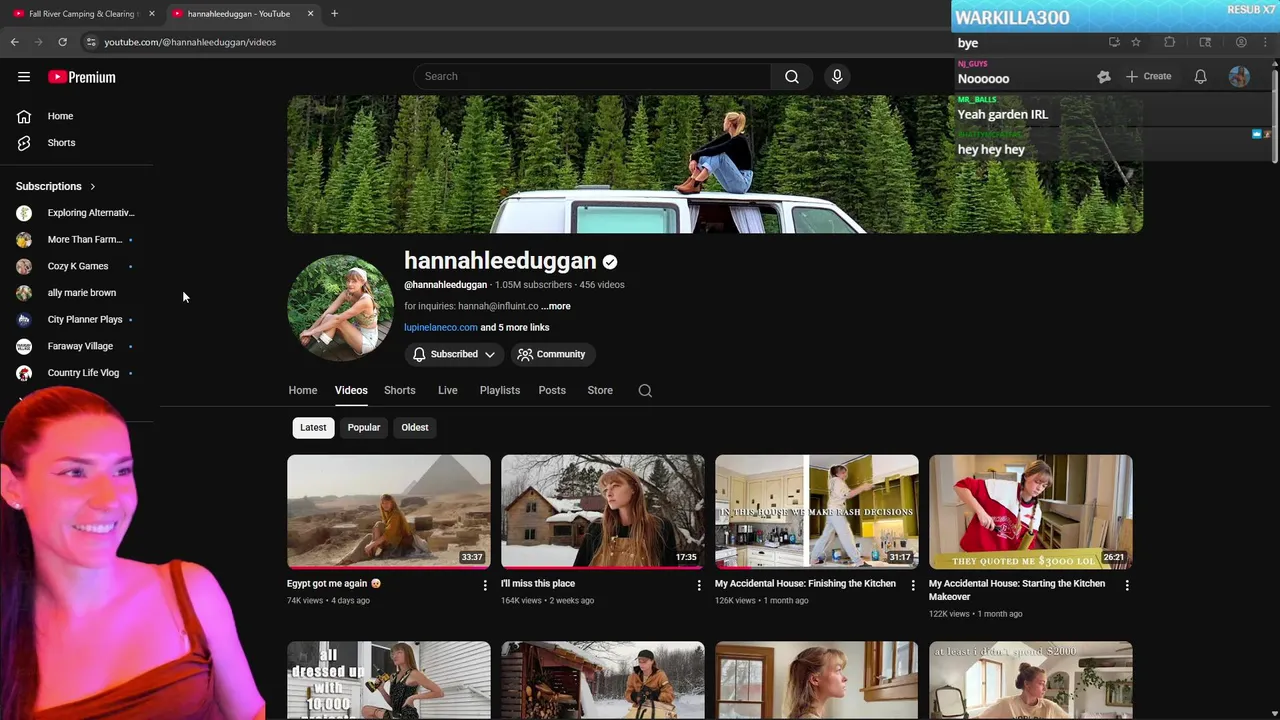
Task: Open the Egypt got me again thumbnail
Action: pos(389,512)
